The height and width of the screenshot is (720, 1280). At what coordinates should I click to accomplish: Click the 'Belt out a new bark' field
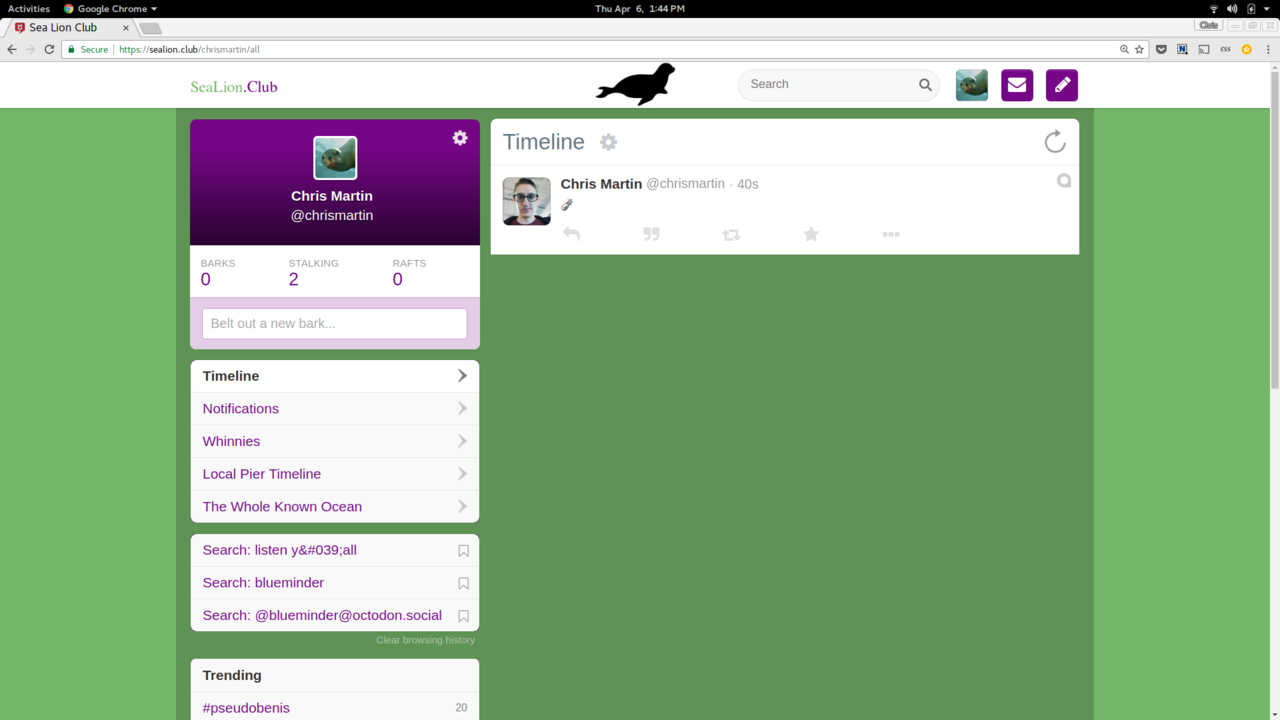(x=334, y=324)
